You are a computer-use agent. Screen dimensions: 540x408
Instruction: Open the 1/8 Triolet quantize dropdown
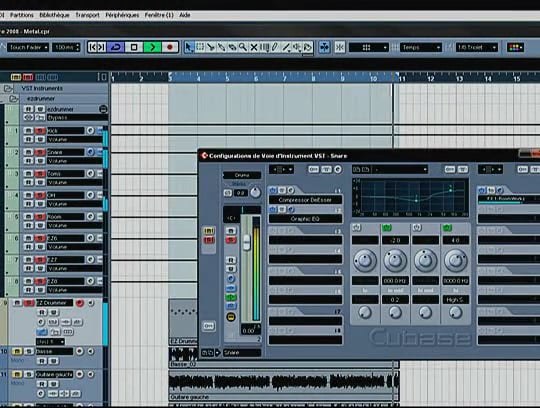(x=477, y=47)
